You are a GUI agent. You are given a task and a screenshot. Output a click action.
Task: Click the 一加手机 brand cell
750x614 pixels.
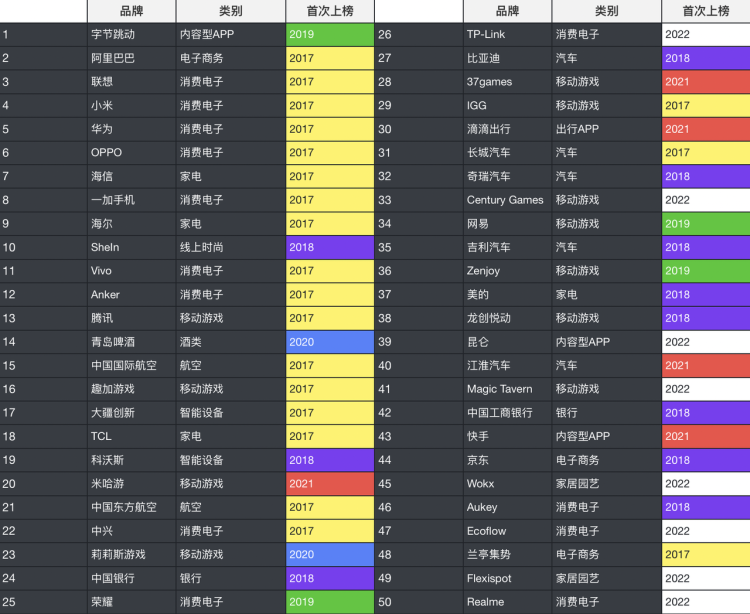tap(132, 200)
